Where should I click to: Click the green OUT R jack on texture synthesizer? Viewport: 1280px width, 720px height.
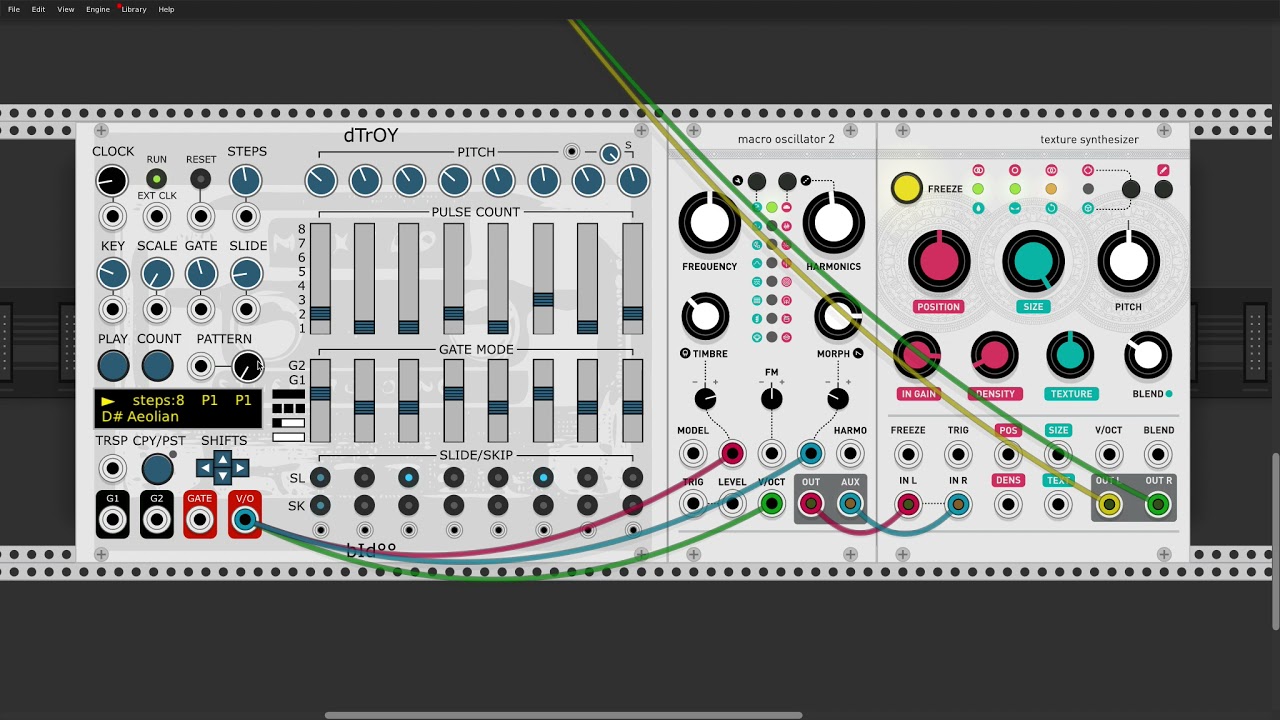pyautogui.click(x=1158, y=505)
